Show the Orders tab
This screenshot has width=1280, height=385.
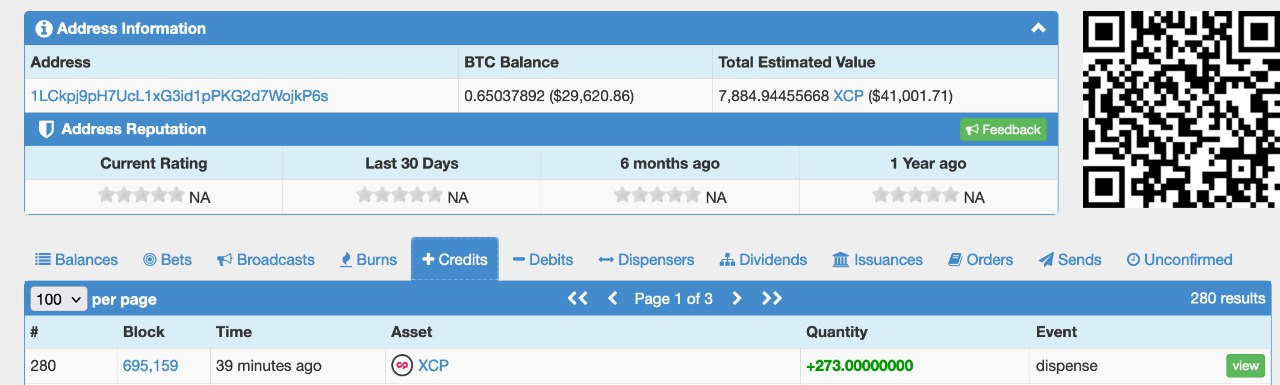(x=980, y=259)
